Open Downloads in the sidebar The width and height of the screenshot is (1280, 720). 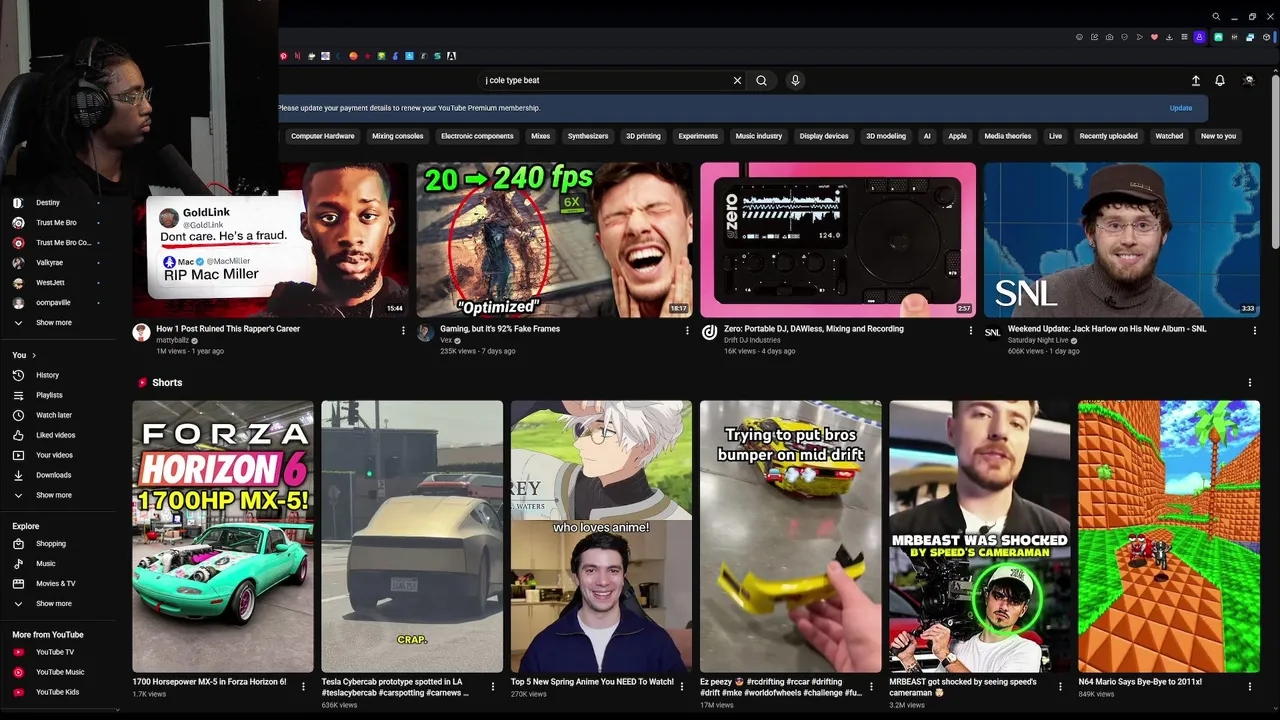[x=53, y=475]
